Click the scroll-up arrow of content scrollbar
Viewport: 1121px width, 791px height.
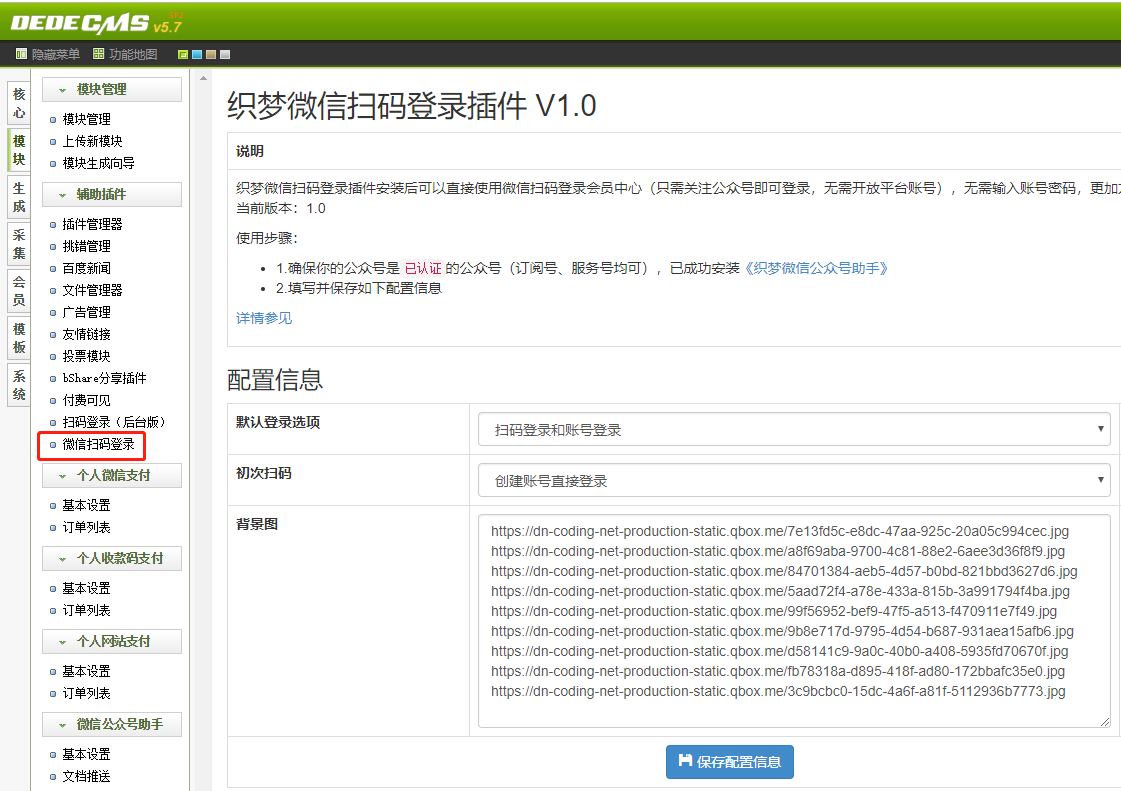(x=204, y=78)
